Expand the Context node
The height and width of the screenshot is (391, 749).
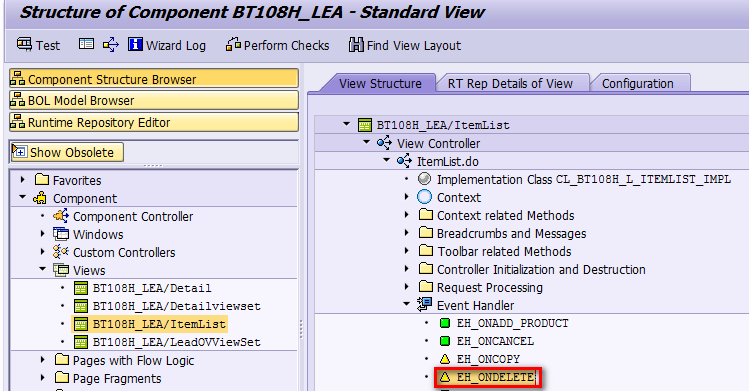tap(407, 197)
